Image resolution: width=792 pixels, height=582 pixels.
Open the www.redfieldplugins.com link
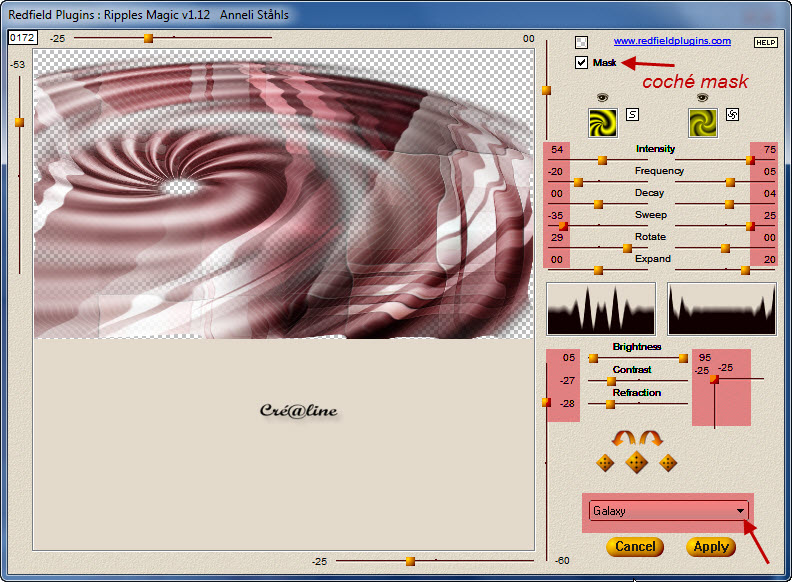672,41
